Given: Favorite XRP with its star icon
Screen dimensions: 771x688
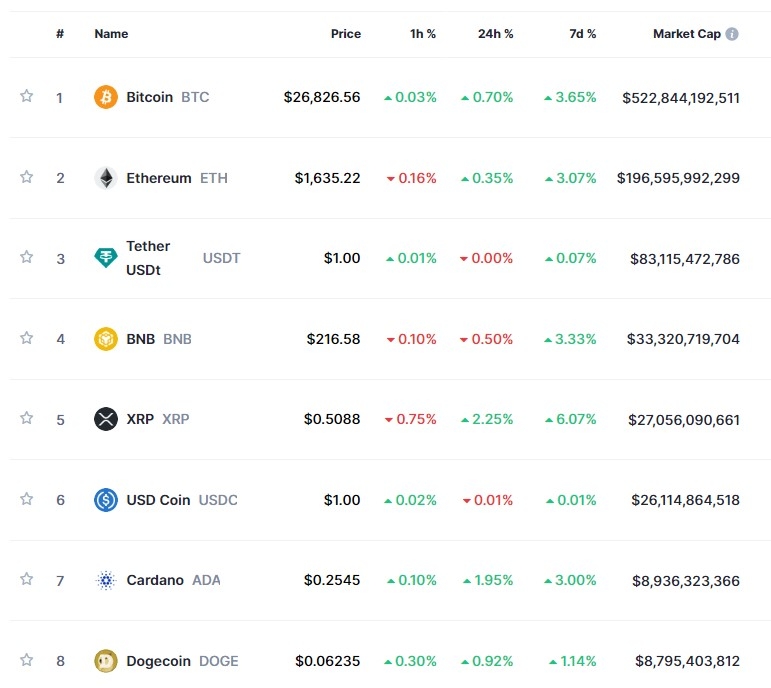Looking at the screenshot, I should point(27,418).
